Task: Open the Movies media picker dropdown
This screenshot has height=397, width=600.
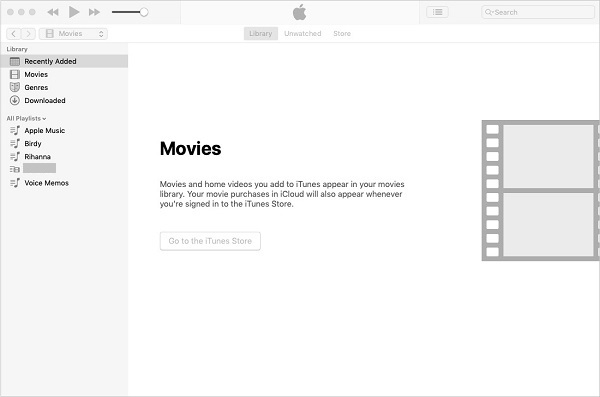Action: (x=73, y=34)
